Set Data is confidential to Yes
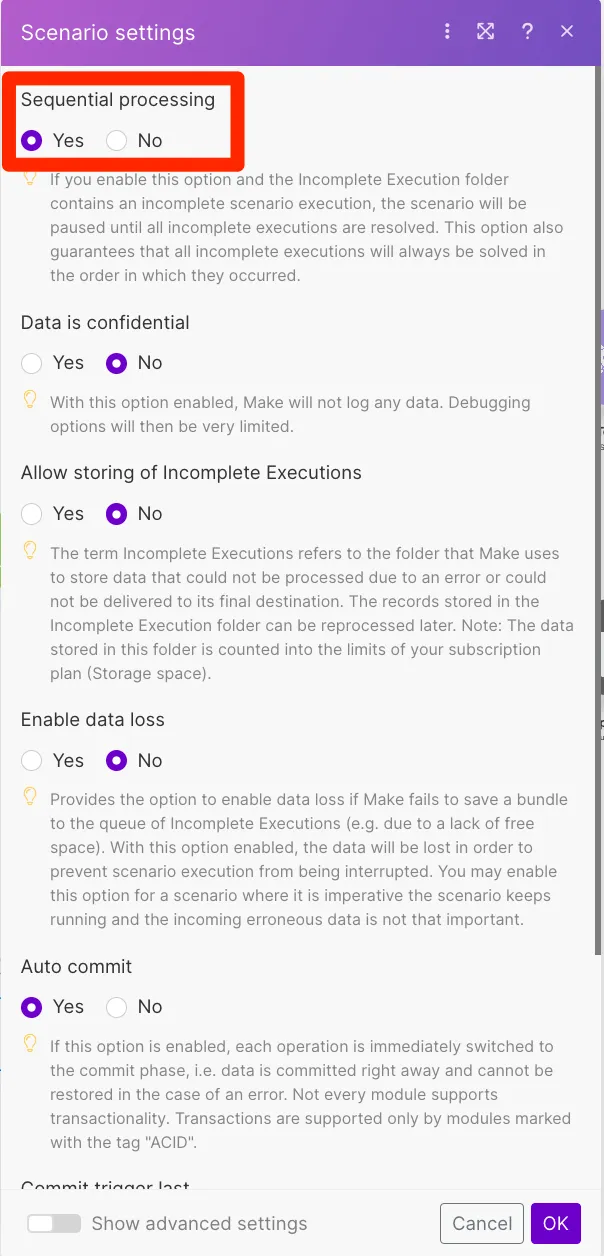604x1256 pixels. 32,363
